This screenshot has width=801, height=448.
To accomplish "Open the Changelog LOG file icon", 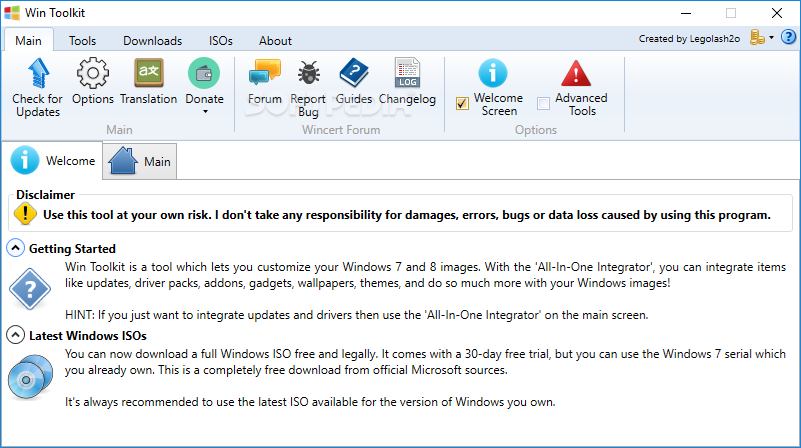I will tap(407, 73).
